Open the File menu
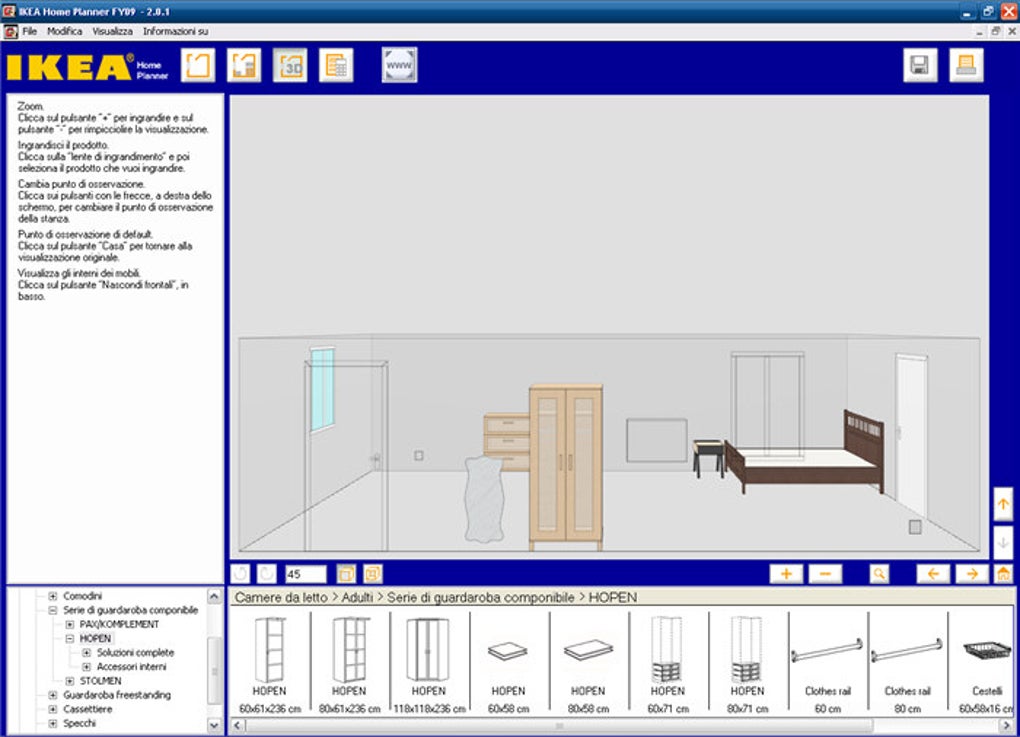Image resolution: width=1020 pixels, height=737 pixels. click(29, 31)
